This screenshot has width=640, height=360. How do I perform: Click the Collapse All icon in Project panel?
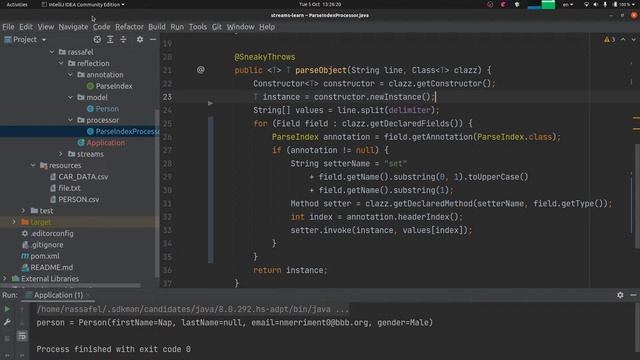123,40
